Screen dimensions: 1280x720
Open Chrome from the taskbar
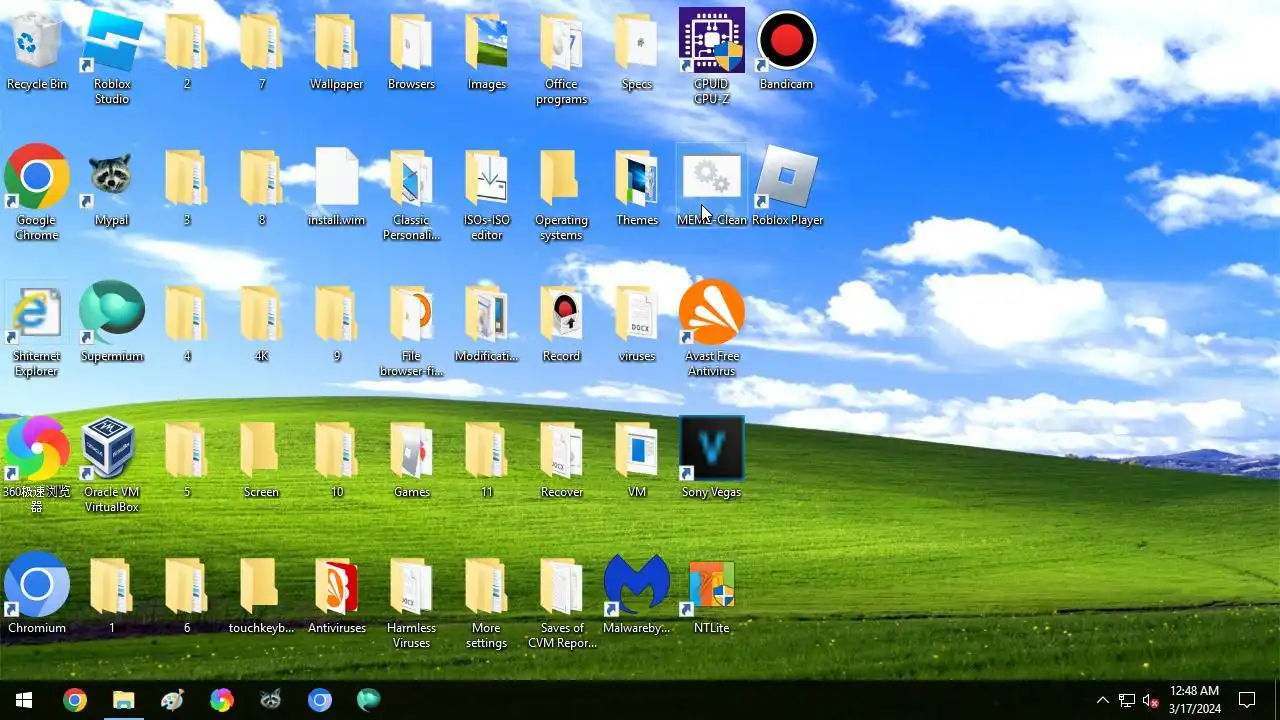pyautogui.click(x=74, y=700)
